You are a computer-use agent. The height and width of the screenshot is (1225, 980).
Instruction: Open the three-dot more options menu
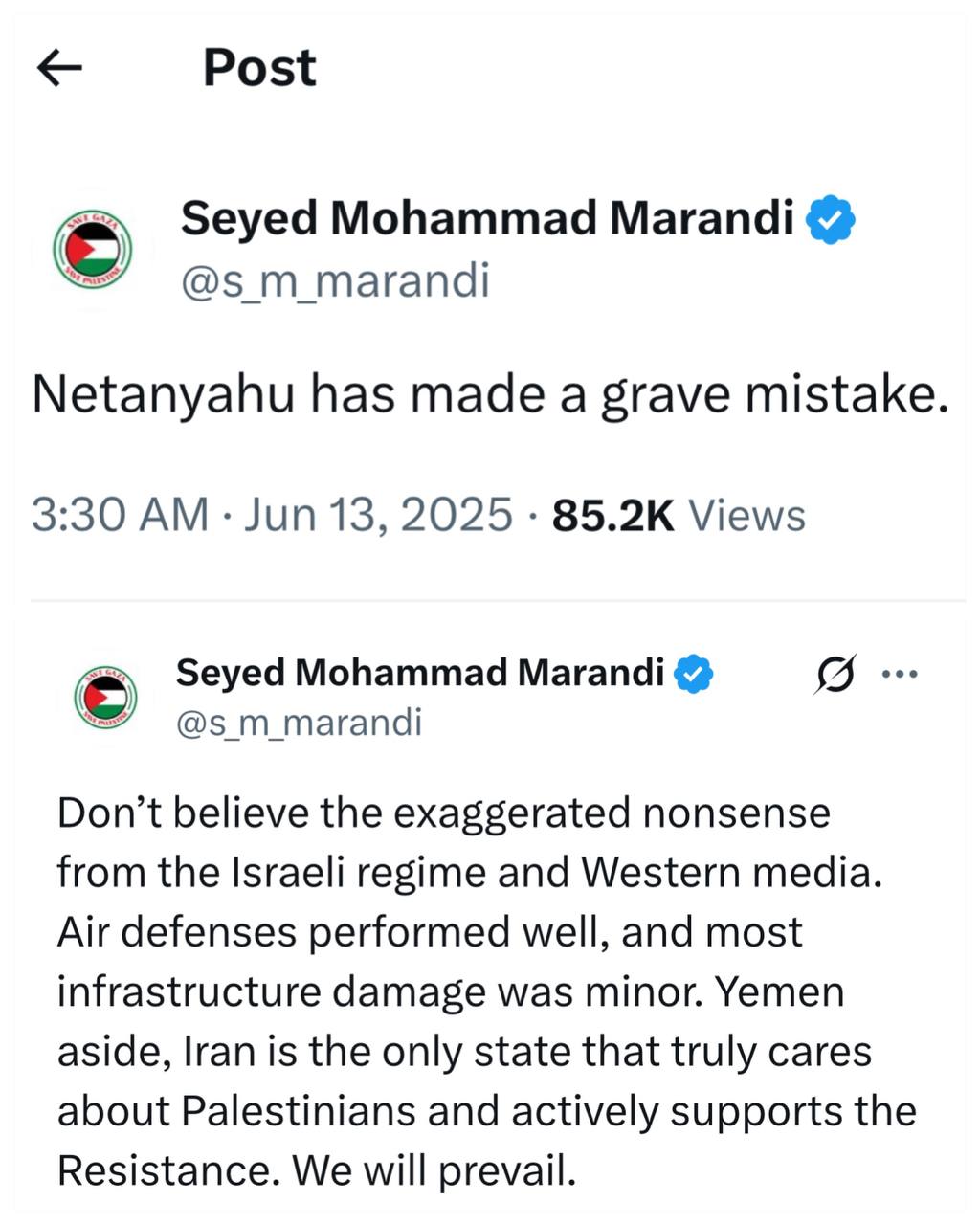click(899, 674)
